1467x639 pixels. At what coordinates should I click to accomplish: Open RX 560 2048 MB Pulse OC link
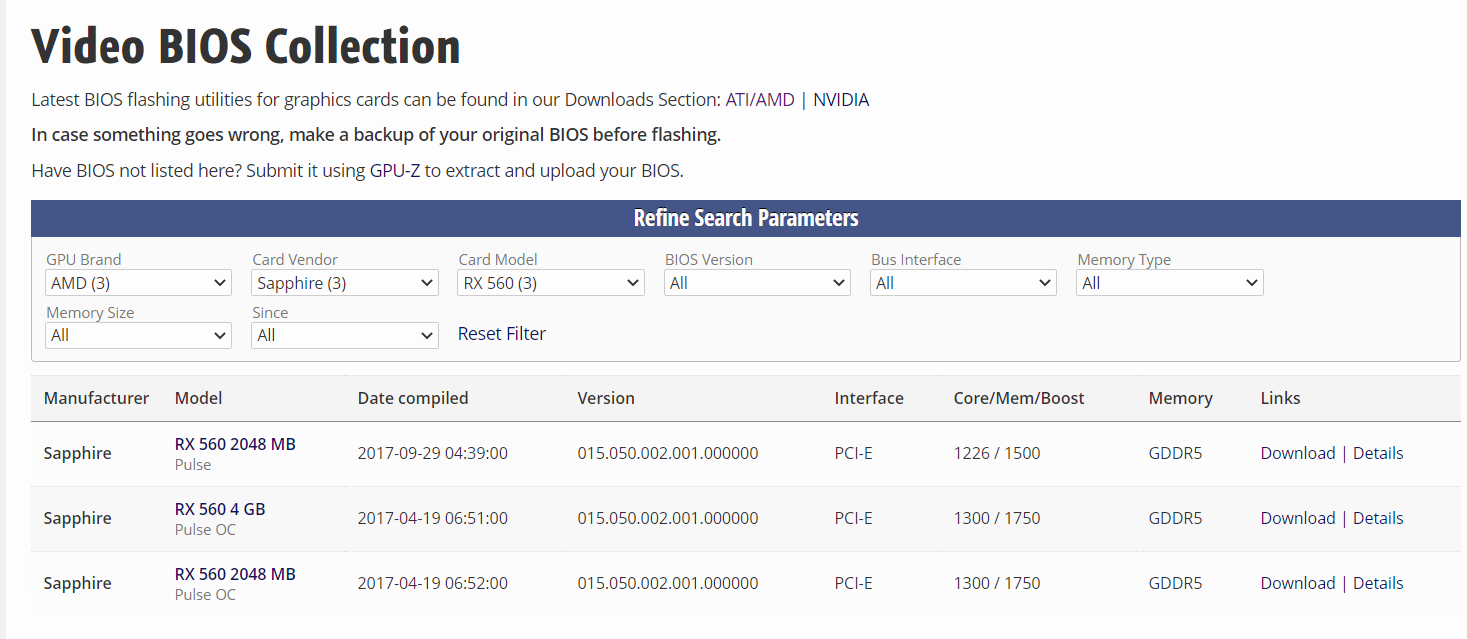pos(235,574)
